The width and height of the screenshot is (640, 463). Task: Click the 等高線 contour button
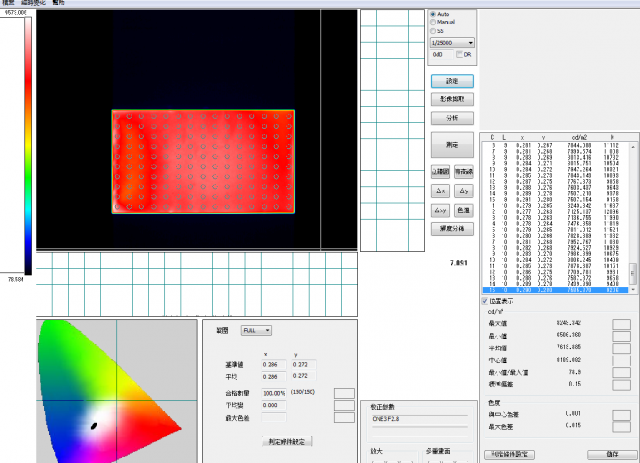(x=464, y=172)
